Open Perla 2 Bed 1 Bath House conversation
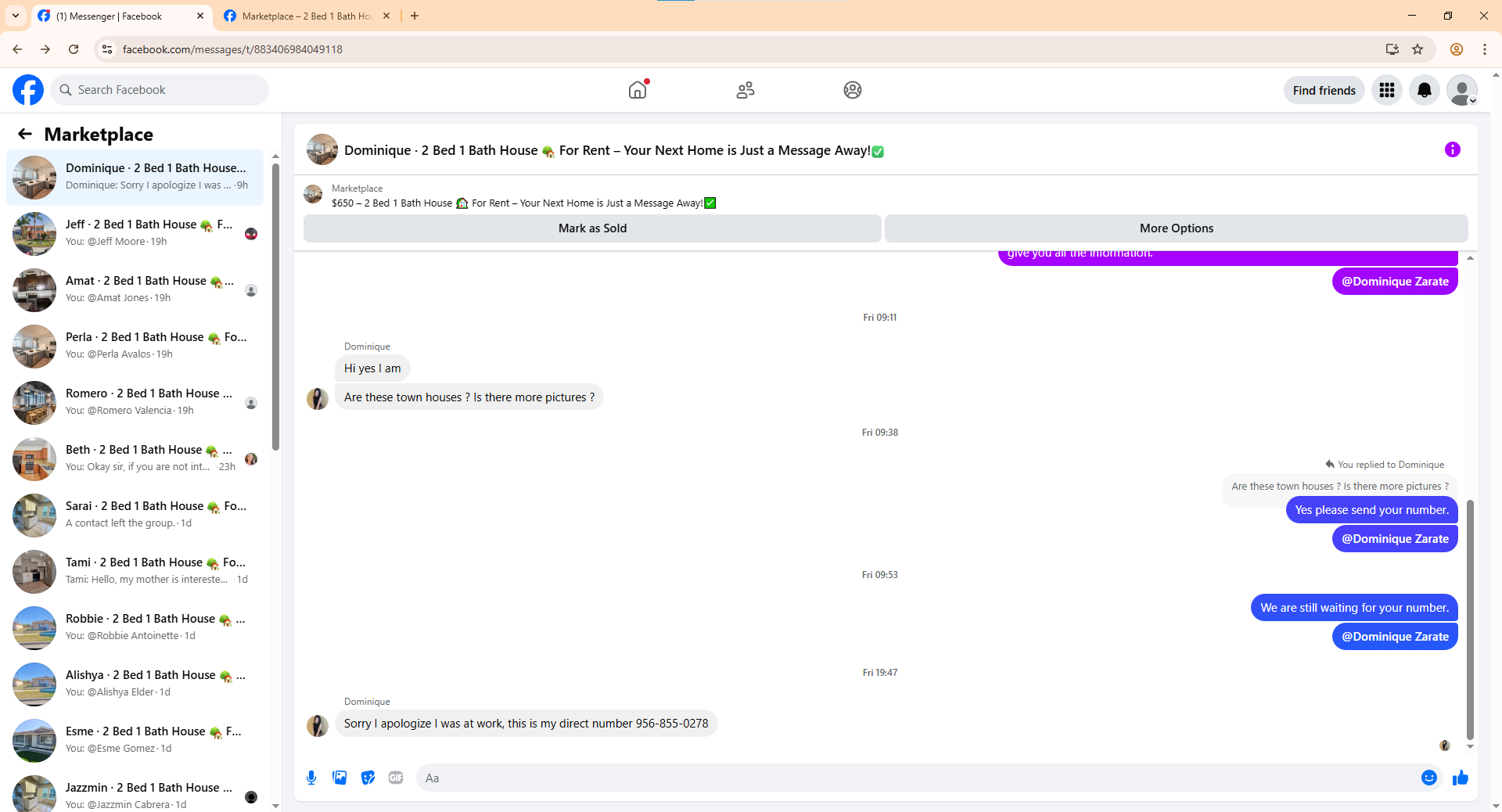Screen dimensions: 1502x812 point(135,347)
